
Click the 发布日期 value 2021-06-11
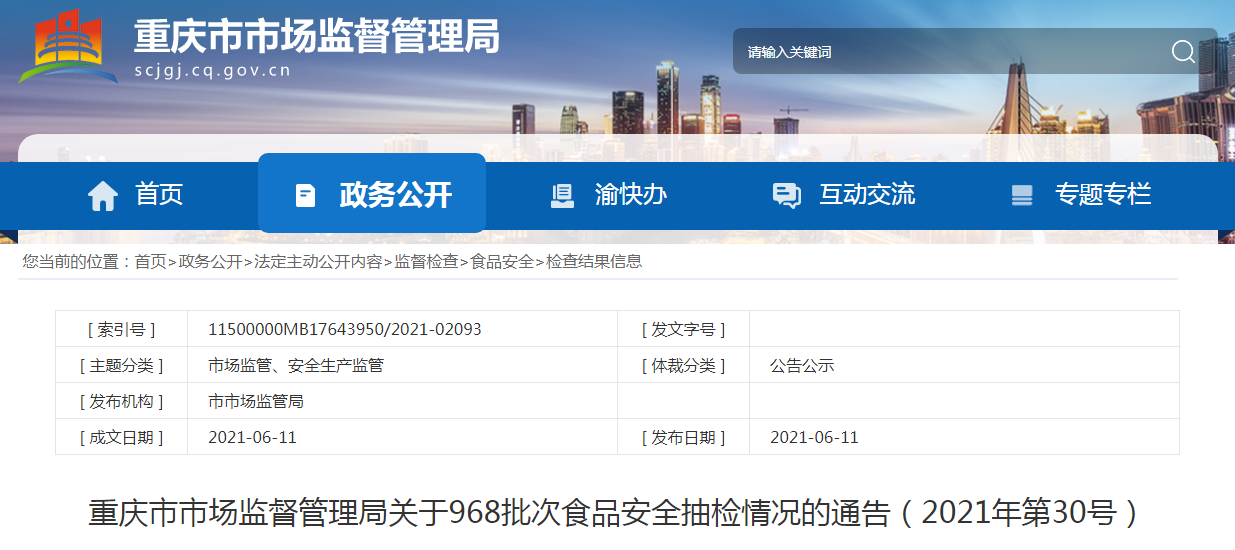[x=814, y=437]
